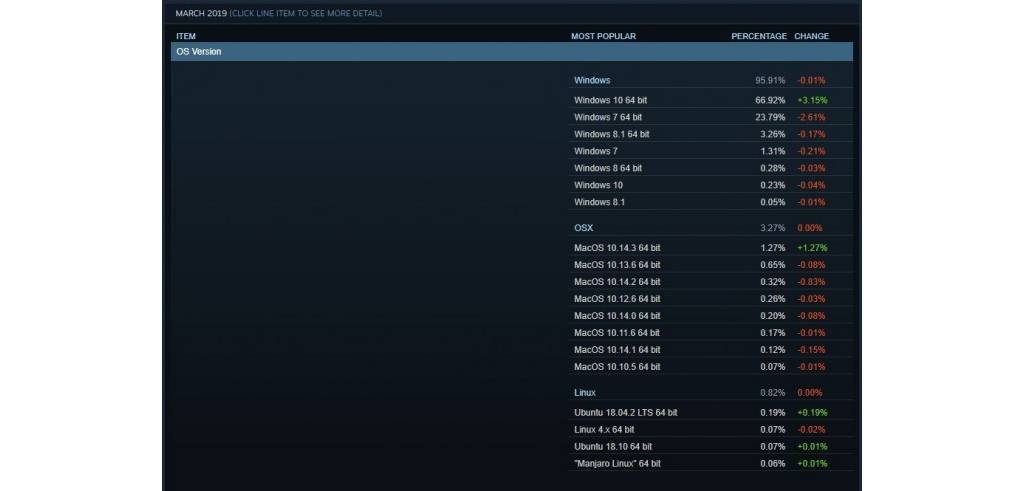Open the Ubuntu 18.04.2 LTS 64 bit row
This screenshot has height=491, width=1024.
[710, 412]
